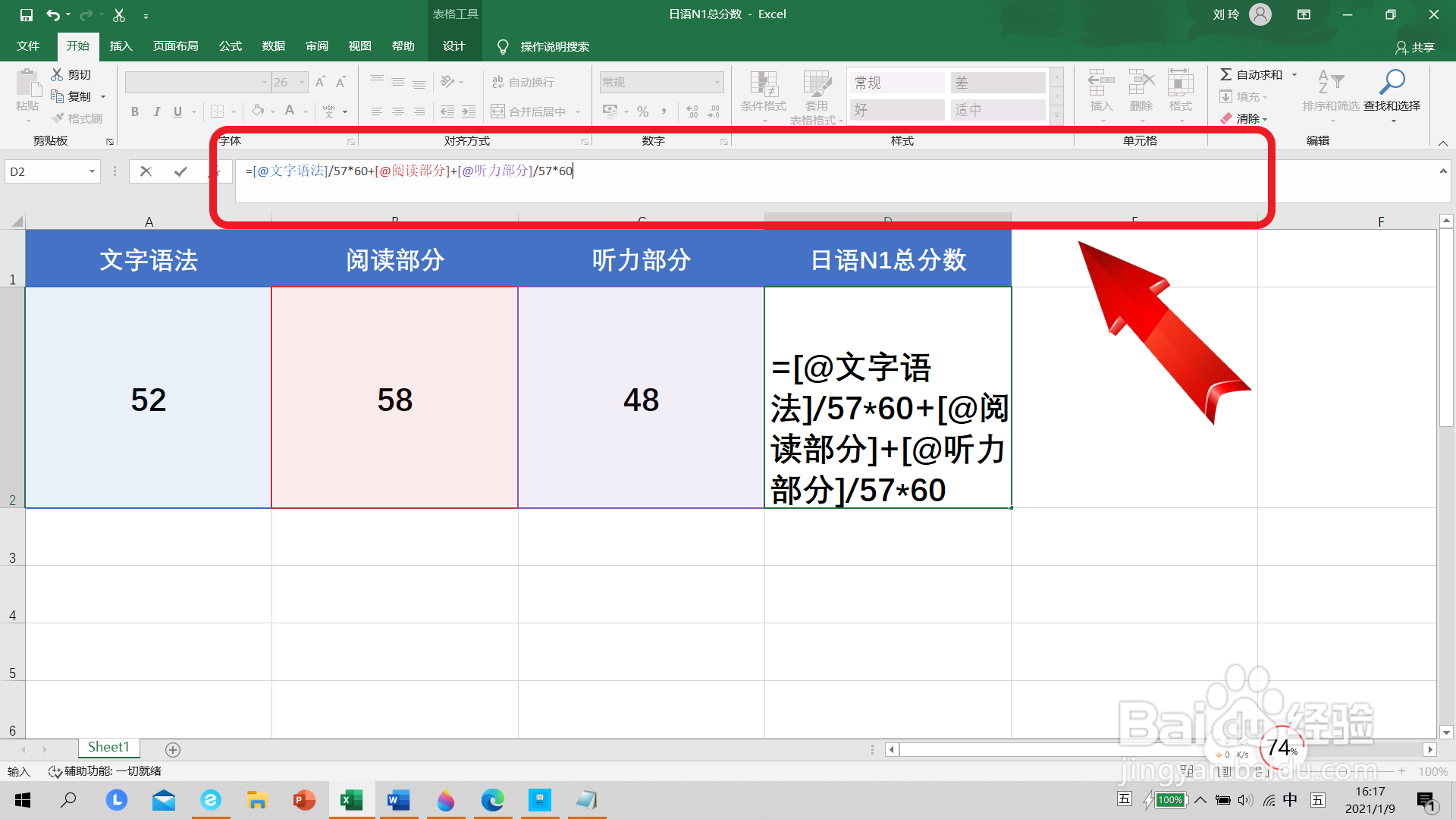
Task: Toggle Bold formatting button
Action: pos(135,111)
